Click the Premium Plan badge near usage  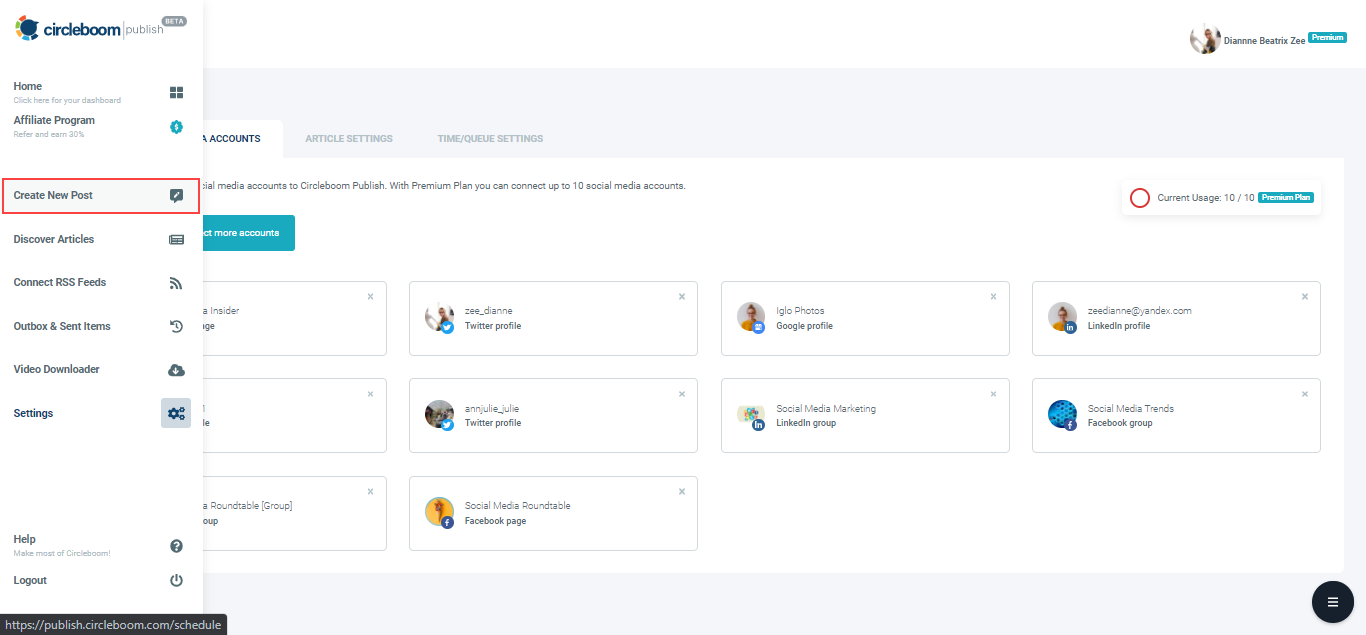tap(1285, 197)
